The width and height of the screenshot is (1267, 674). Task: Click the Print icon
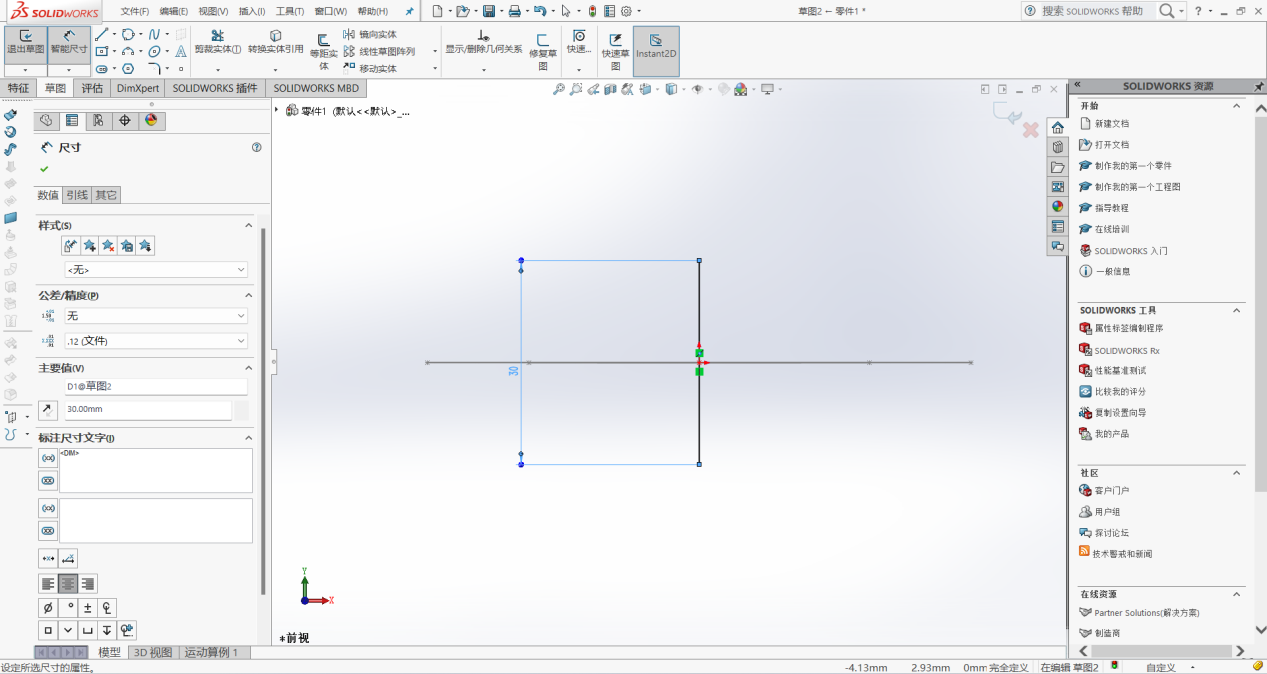click(x=514, y=11)
